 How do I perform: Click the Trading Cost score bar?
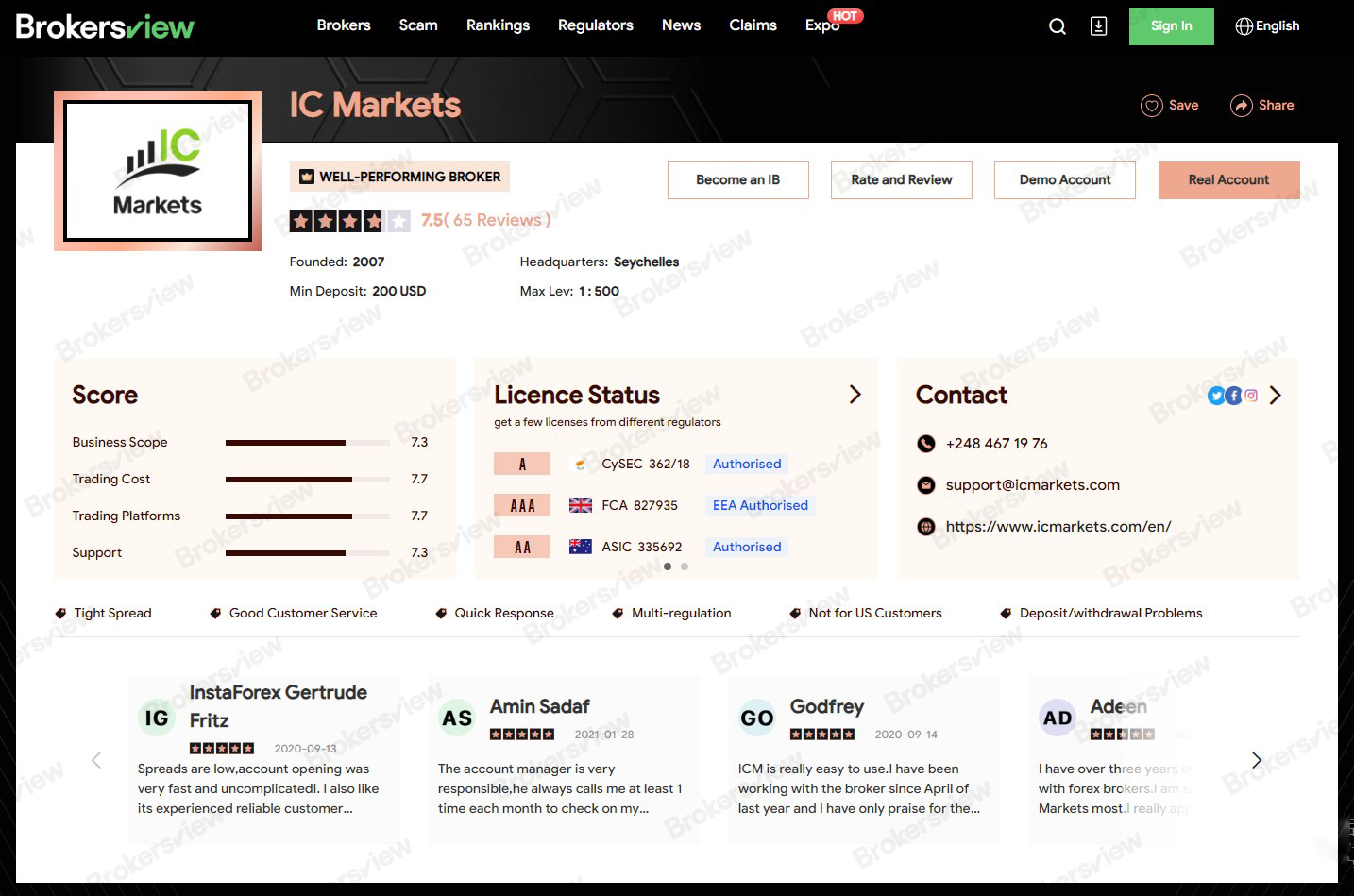pyautogui.click(x=307, y=479)
